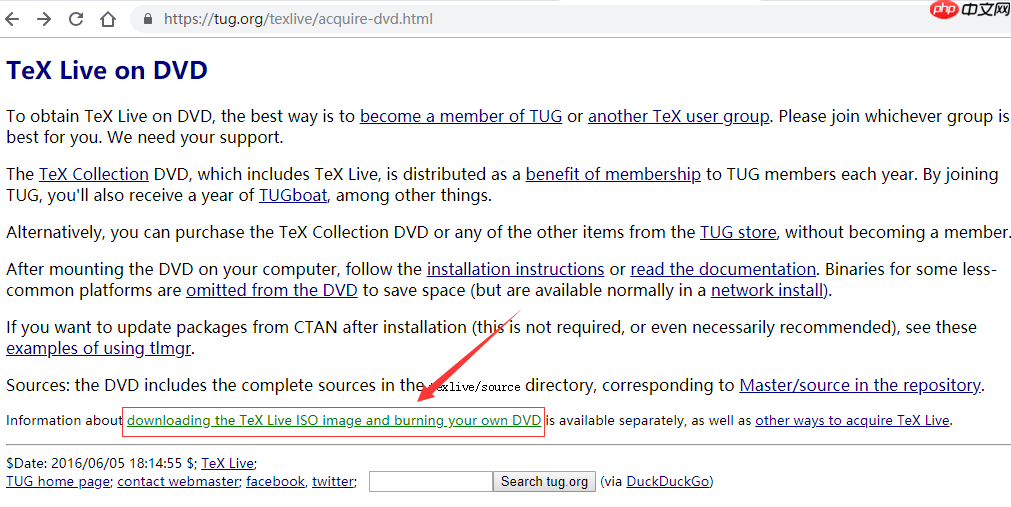Viewport: 1011px width, 507px height.
Task: Follow the 'TeX Collection' link
Action: [x=93, y=174]
